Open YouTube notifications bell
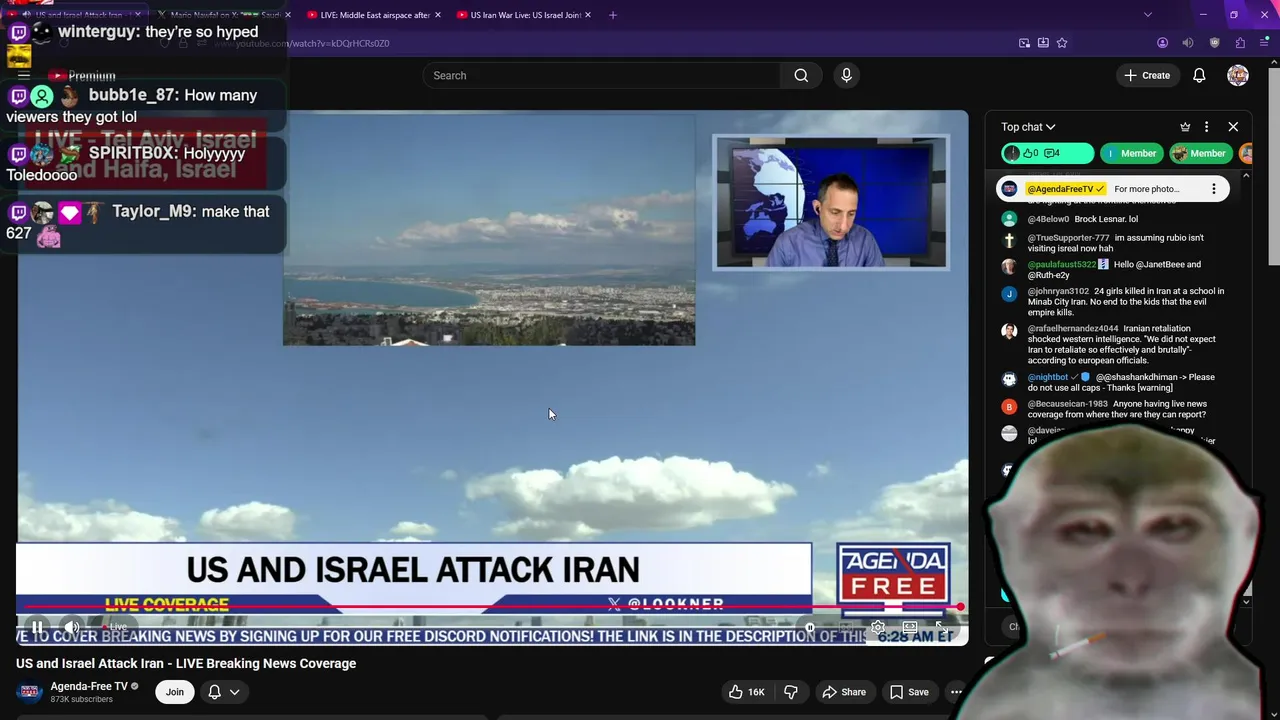This screenshot has width=1280, height=720. tap(1199, 75)
